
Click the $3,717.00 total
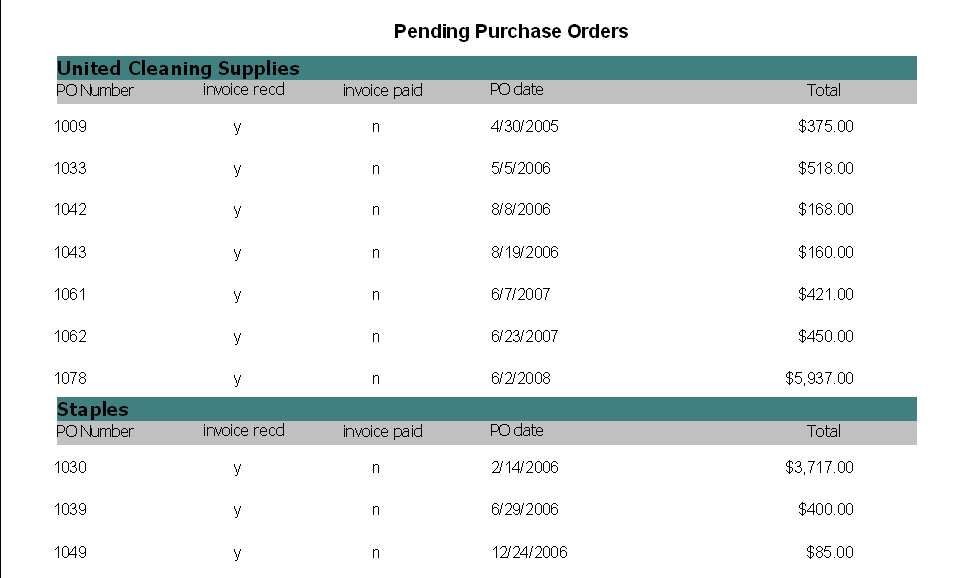point(819,467)
